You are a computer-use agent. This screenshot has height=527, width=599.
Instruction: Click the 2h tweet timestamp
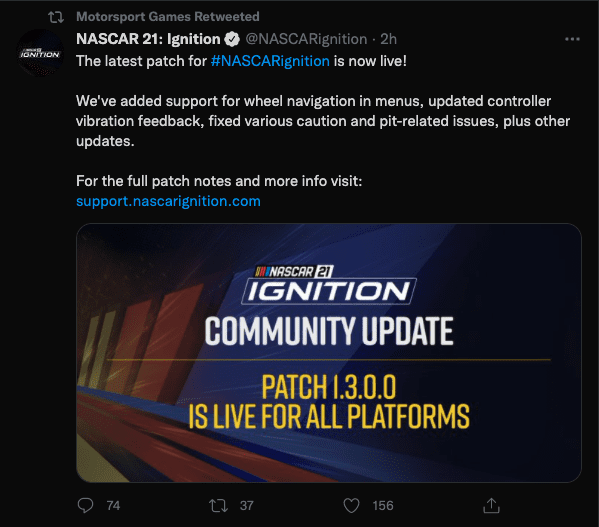[x=389, y=39]
